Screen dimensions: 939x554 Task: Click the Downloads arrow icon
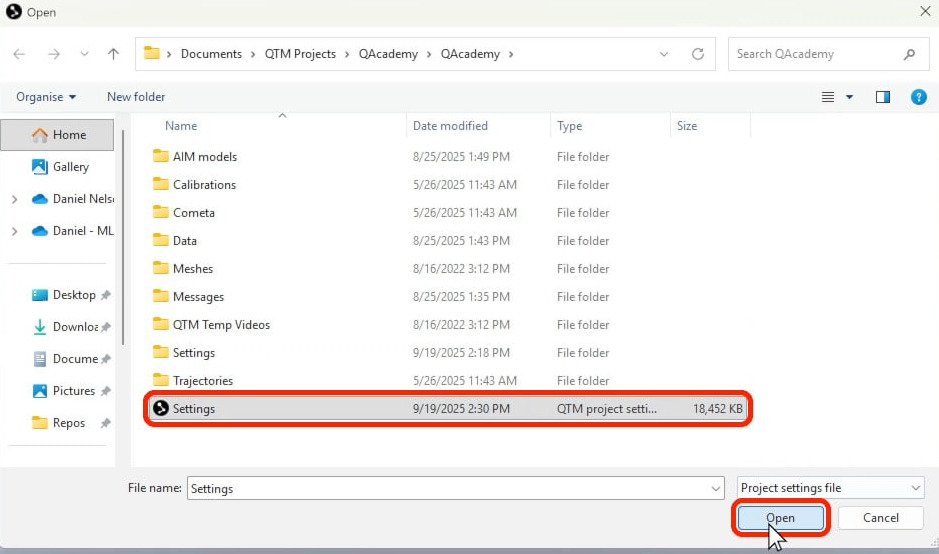tap(40, 326)
